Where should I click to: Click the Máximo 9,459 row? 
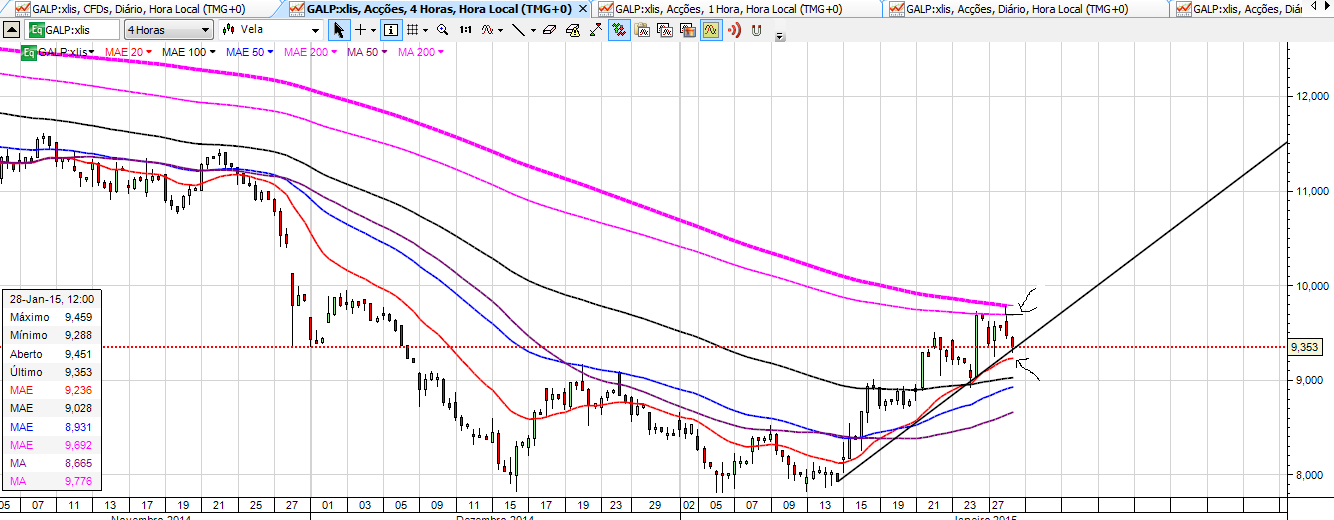pos(53,317)
